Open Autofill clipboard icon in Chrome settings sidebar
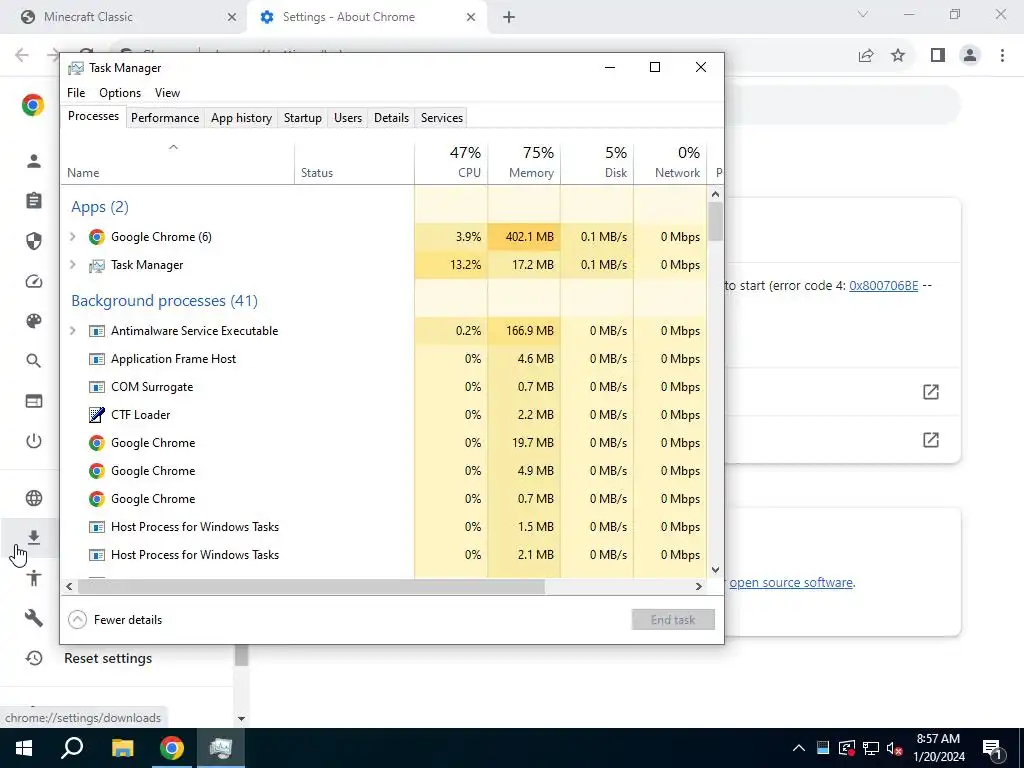 coord(34,200)
